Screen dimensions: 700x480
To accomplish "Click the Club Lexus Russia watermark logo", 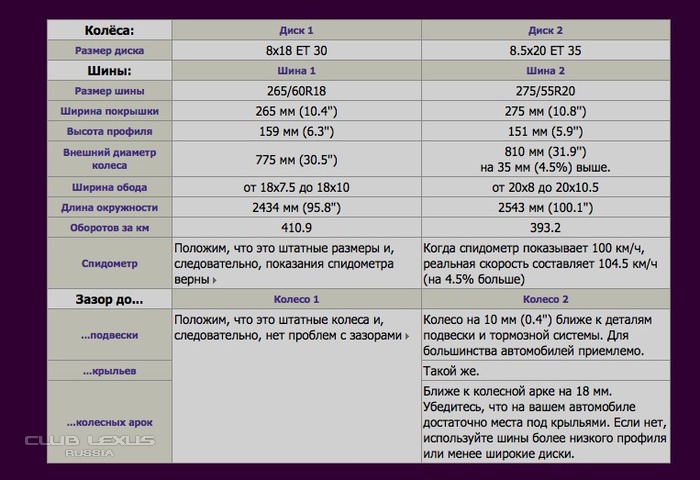I will click(x=90, y=444).
